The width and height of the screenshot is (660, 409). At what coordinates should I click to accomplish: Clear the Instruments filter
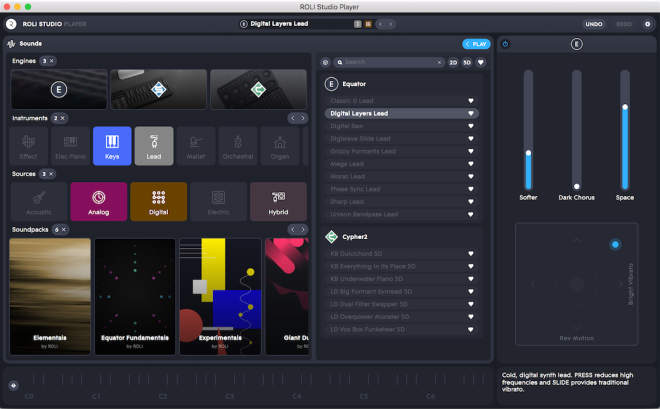pos(63,118)
